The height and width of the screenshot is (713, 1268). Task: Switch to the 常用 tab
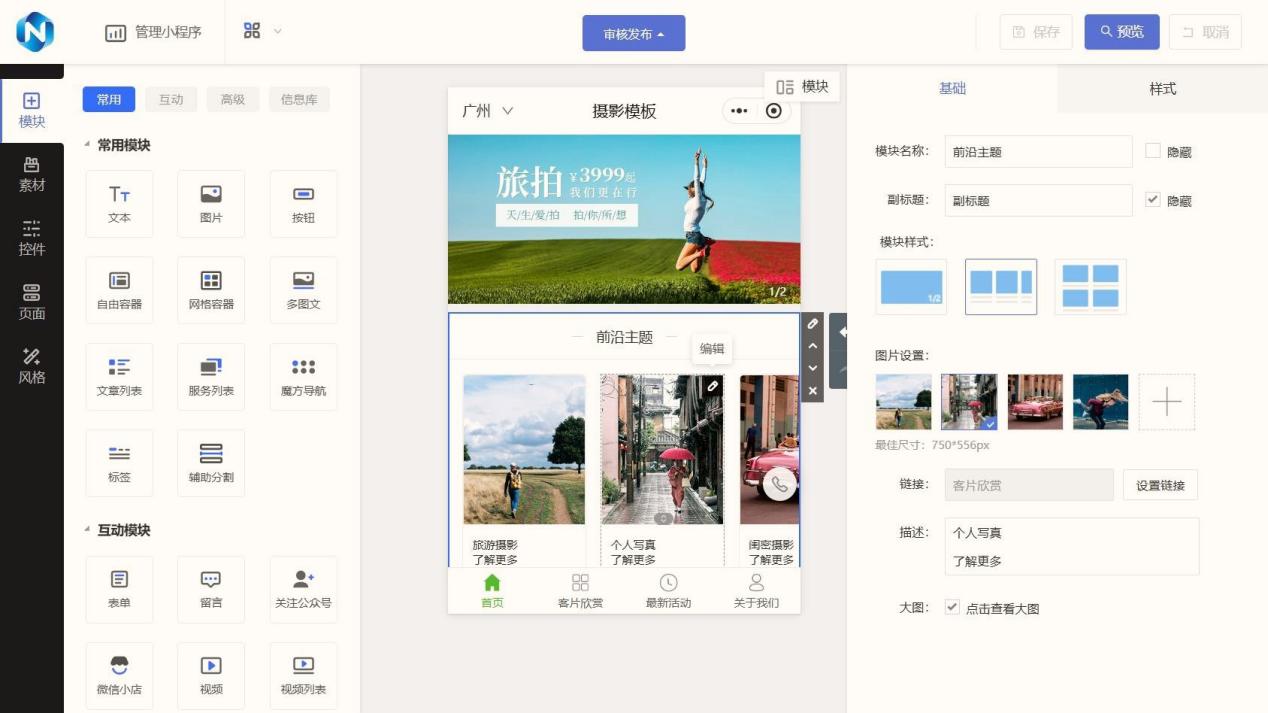(109, 99)
